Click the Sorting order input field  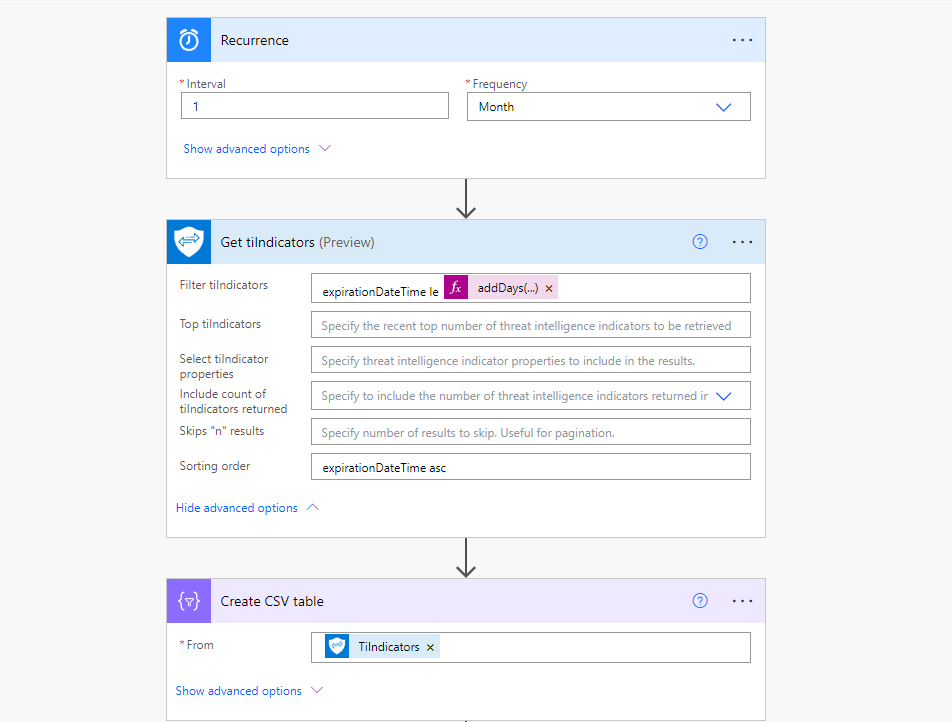point(530,467)
